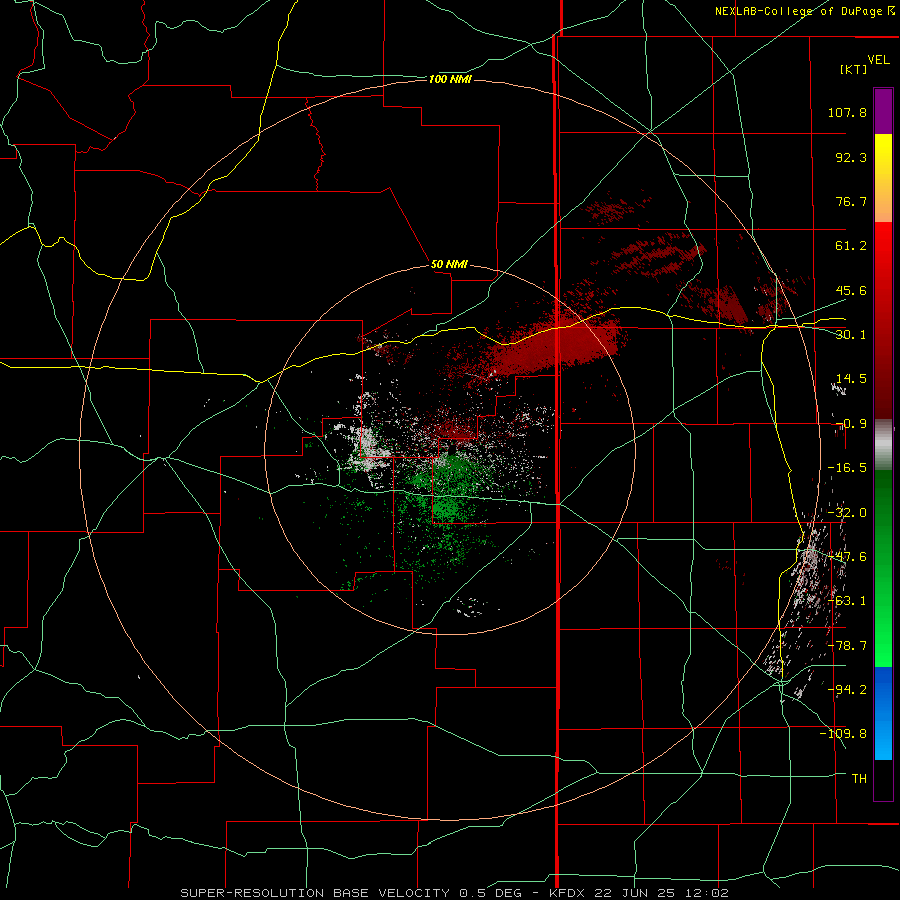Click the 30.1 legend value
Image resolution: width=900 pixels, height=900 pixels.
[x=851, y=335]
